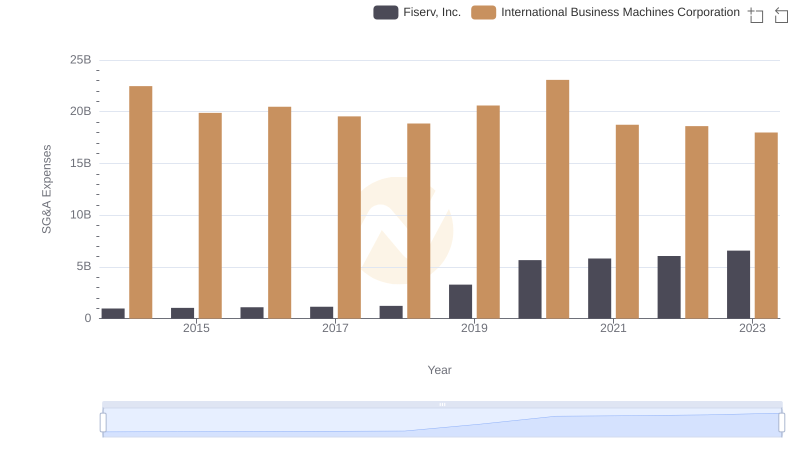Image resolution: width=800 pixels, height=461 pixels.
Task: Click the '2019' x-axis label
Action: (x=474, y=328)
